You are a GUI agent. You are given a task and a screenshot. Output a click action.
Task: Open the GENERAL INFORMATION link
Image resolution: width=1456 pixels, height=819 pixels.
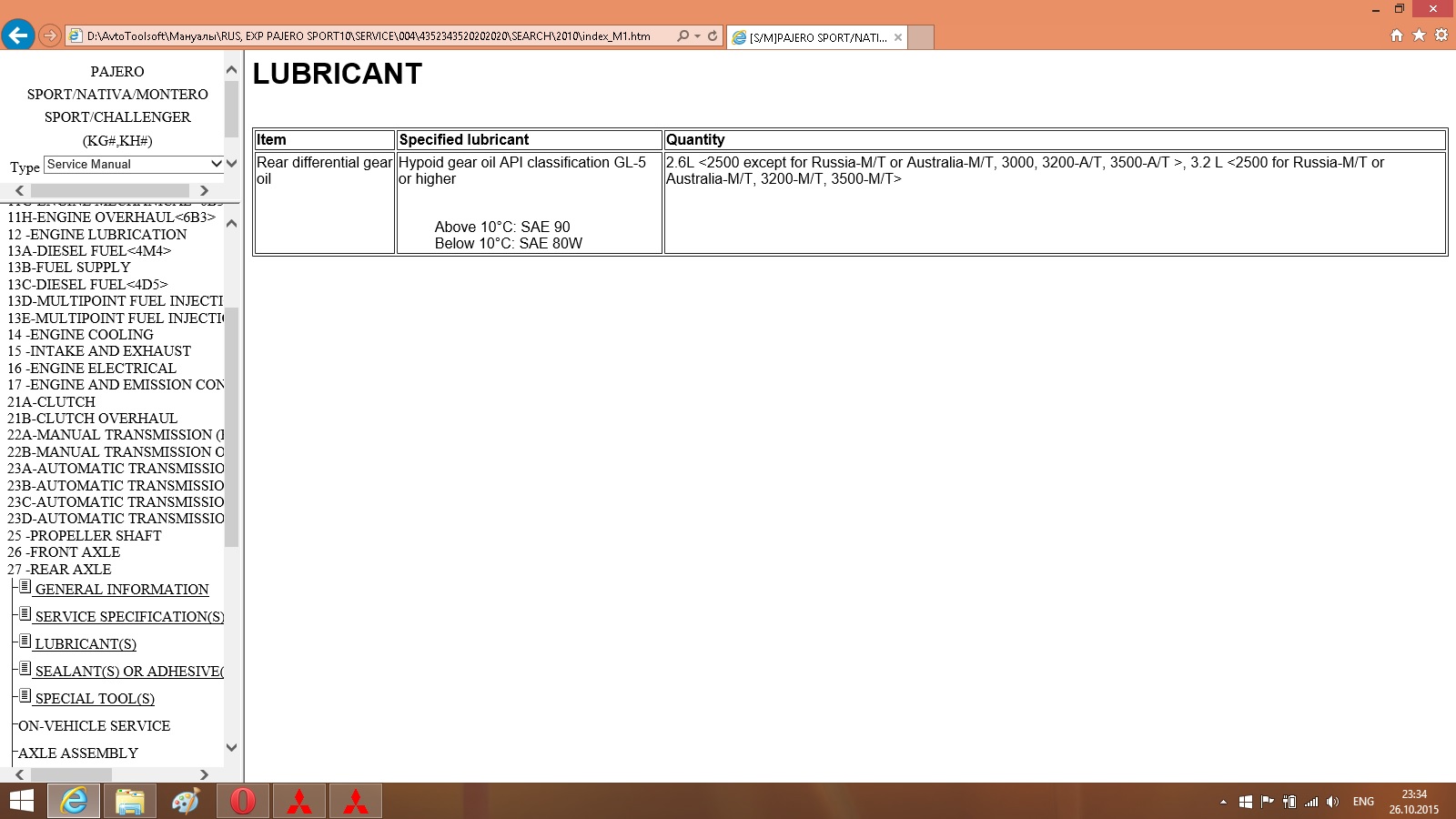coord(122,590)
